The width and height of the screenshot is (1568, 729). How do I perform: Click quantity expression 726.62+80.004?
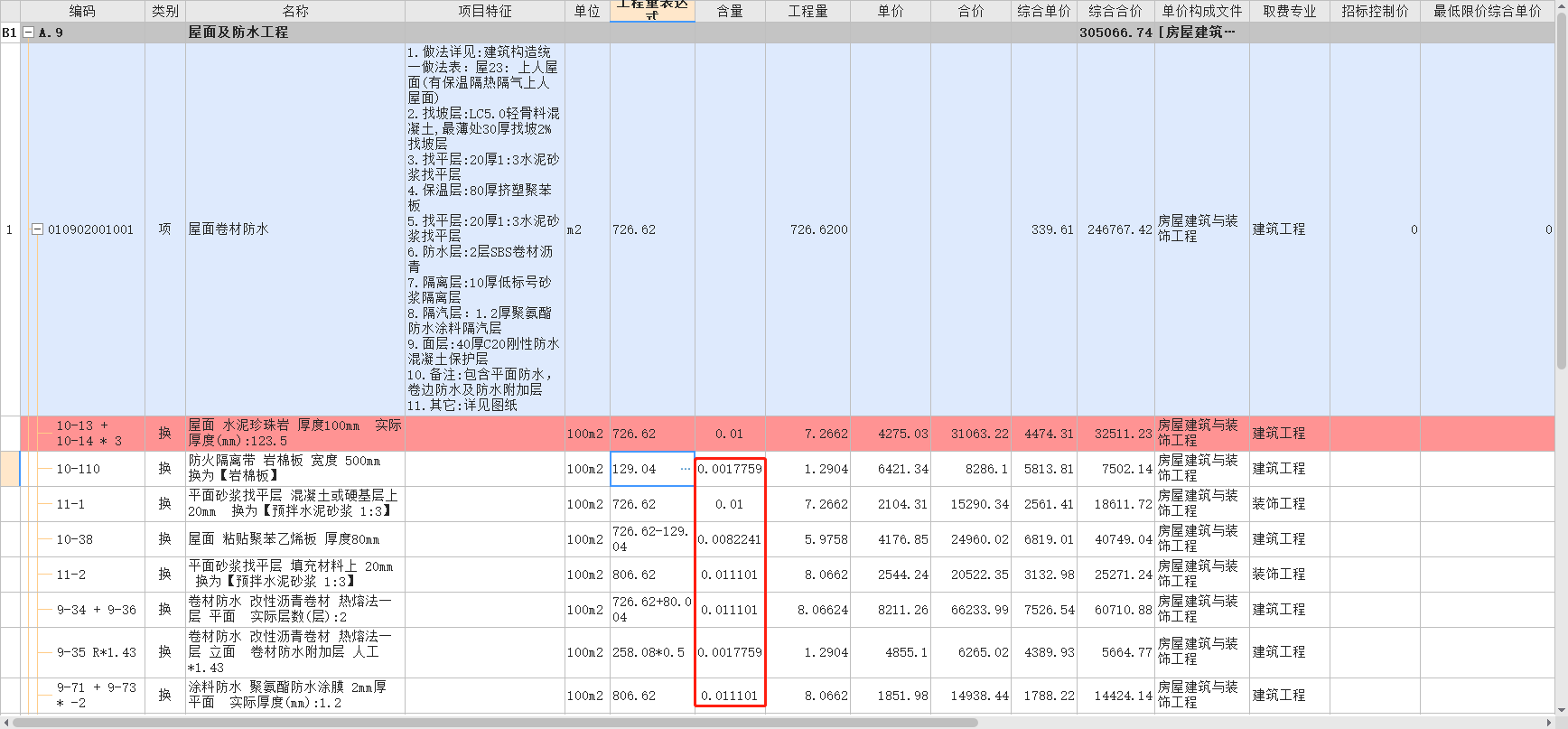652,610
